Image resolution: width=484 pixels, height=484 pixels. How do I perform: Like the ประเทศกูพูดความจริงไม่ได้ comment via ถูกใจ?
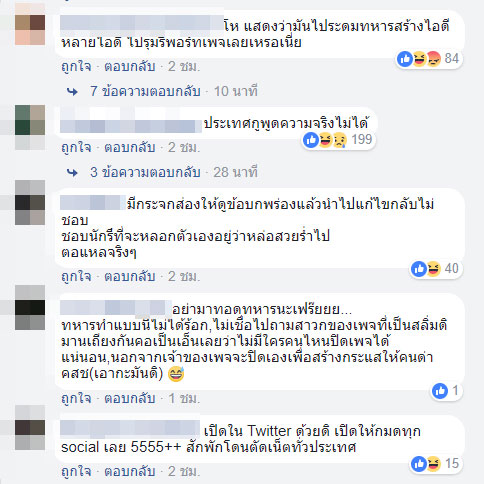[76, 147]
